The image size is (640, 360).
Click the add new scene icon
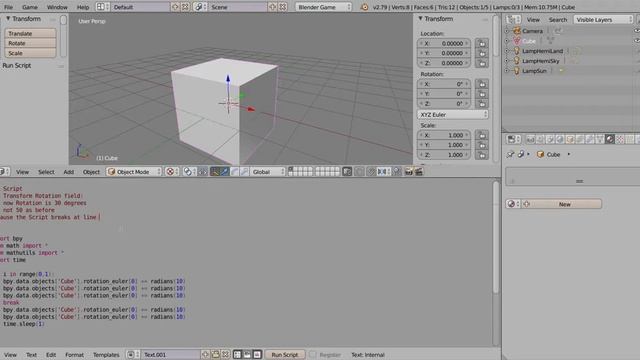tap(272, 7)
